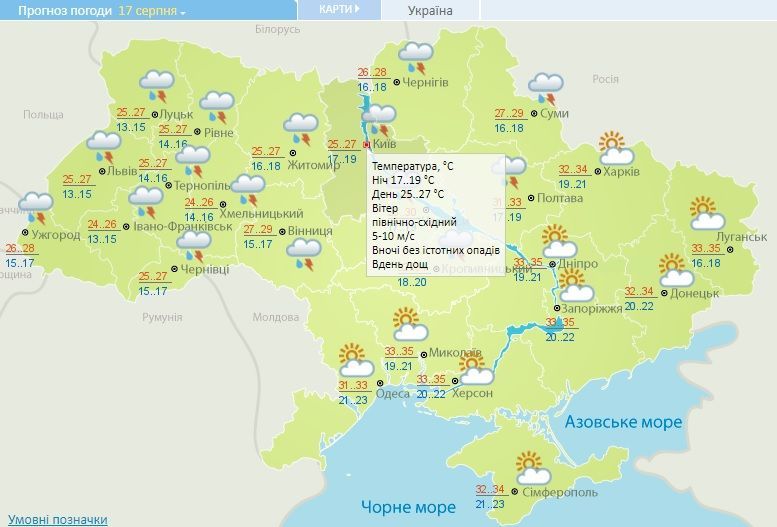Select the Одеса city marker dot
The height and width of the screenshot is (527, 777).
click(380, 383)
